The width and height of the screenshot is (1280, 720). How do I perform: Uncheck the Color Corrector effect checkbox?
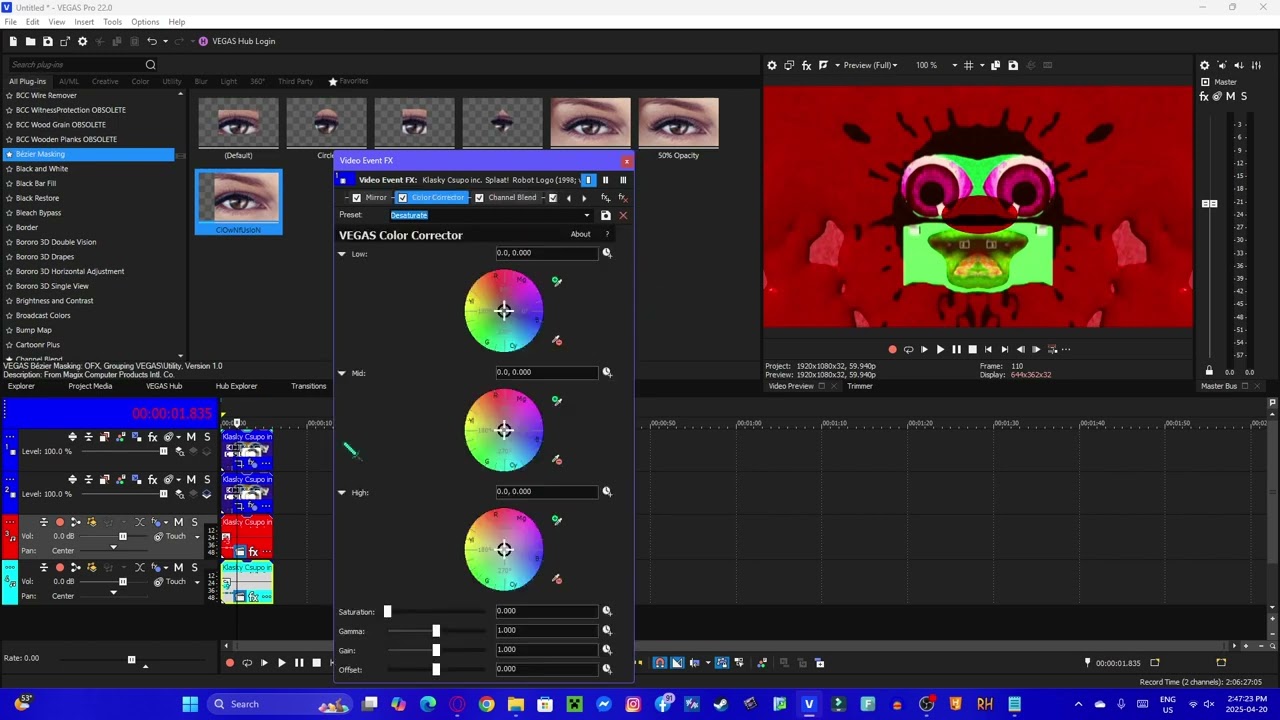(x=402, y=198)
